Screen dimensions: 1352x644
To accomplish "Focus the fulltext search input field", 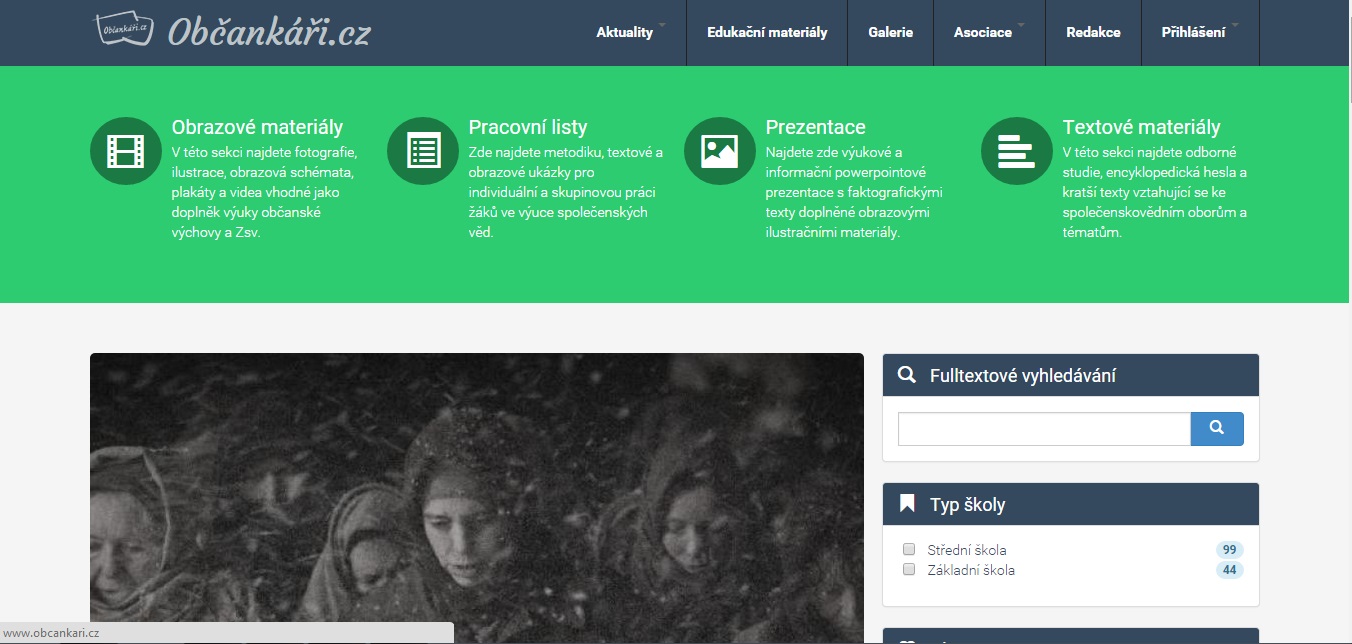I will [x=1044, y=428].
